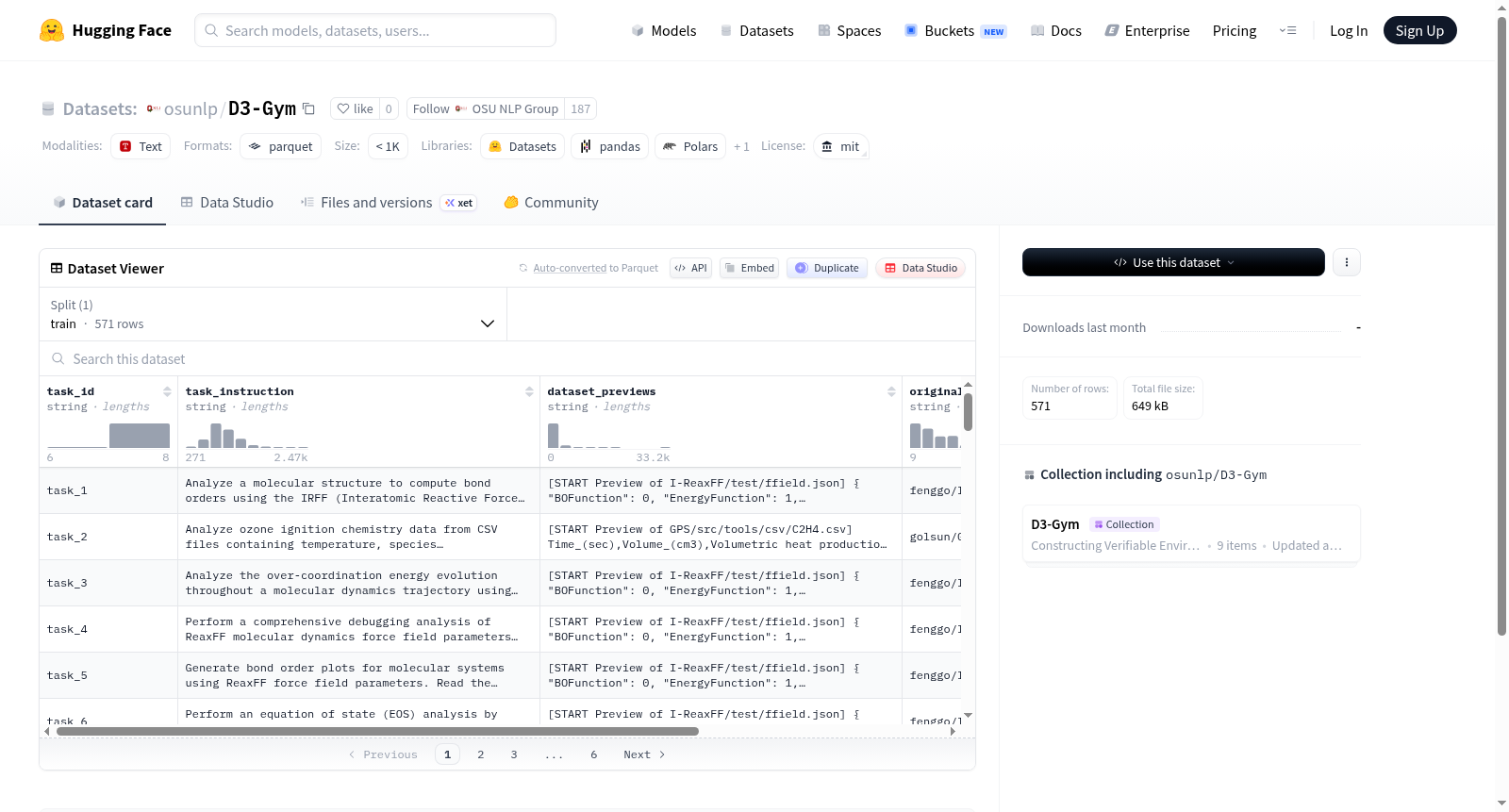This screenshot has width=1509, height=812.
Task: Click the task_3 cell
Action: [108, 583]
